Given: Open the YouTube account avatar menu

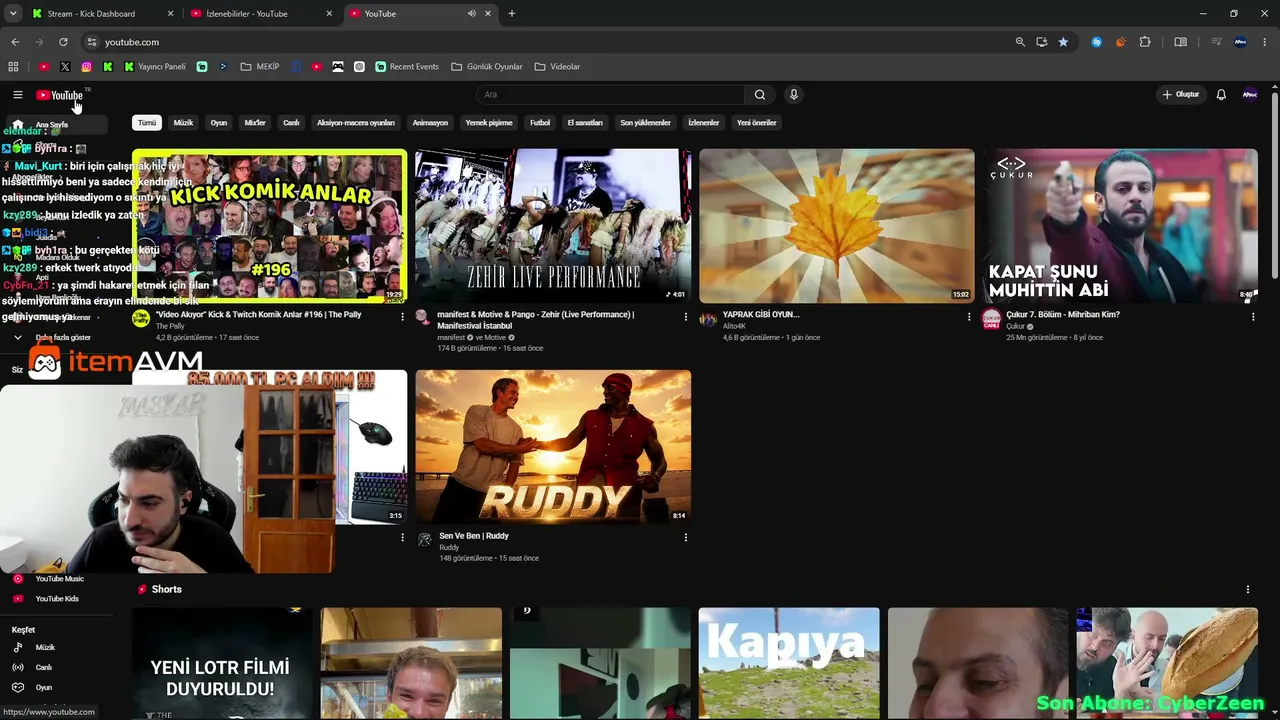Looking at the screenshot, I should tap(1250, 95).
